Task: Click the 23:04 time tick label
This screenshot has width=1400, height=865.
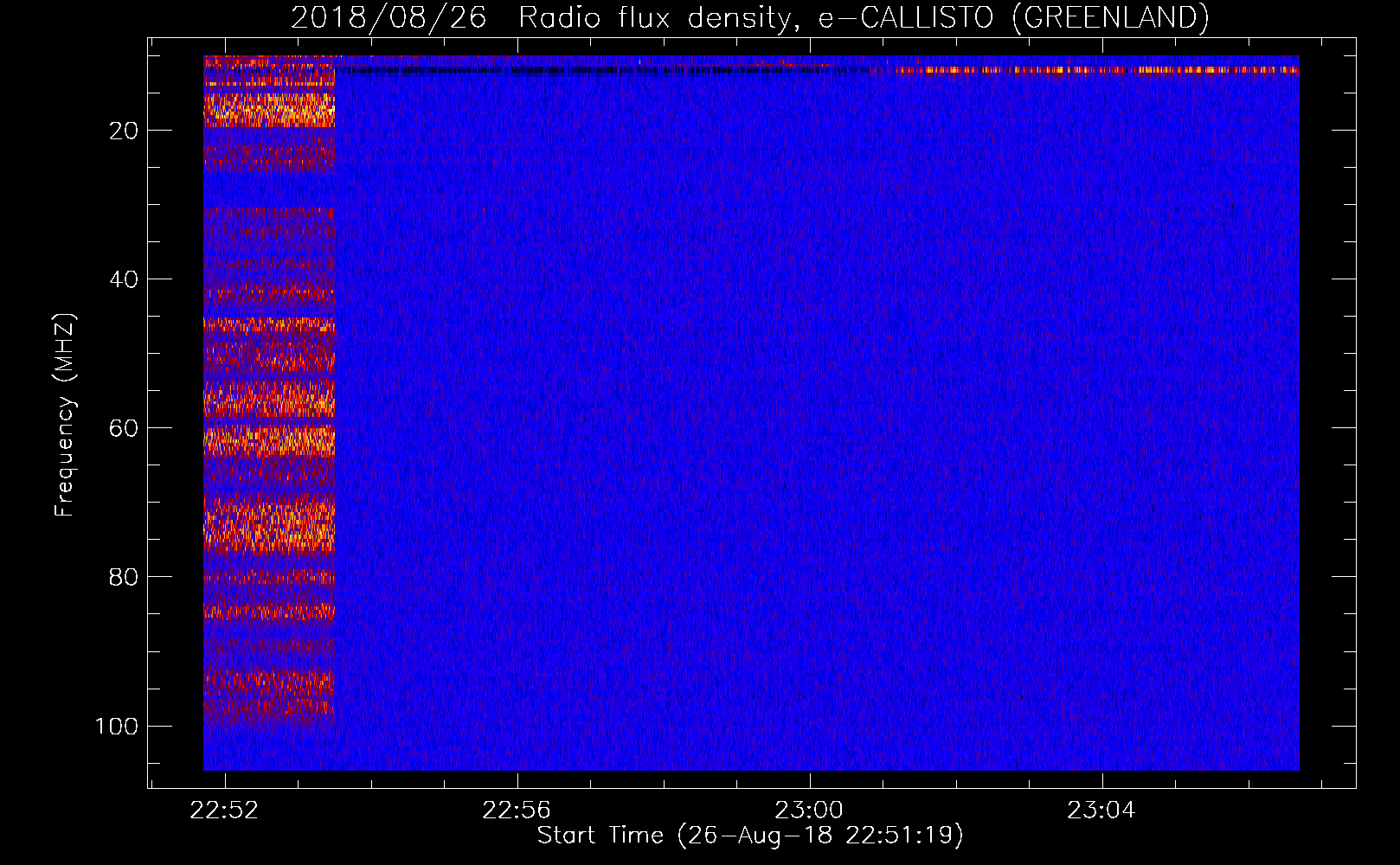Action: tap(1101, 811)
